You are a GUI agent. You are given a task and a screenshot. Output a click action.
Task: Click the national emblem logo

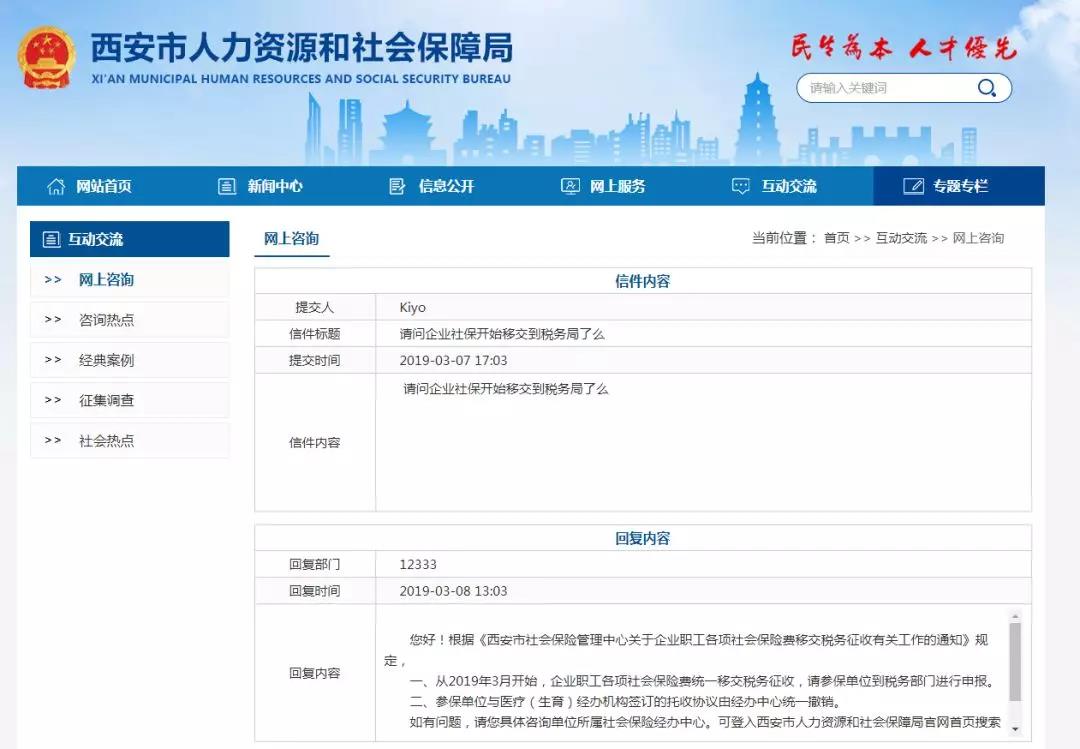pyautogui.click(x=46, y=58)
